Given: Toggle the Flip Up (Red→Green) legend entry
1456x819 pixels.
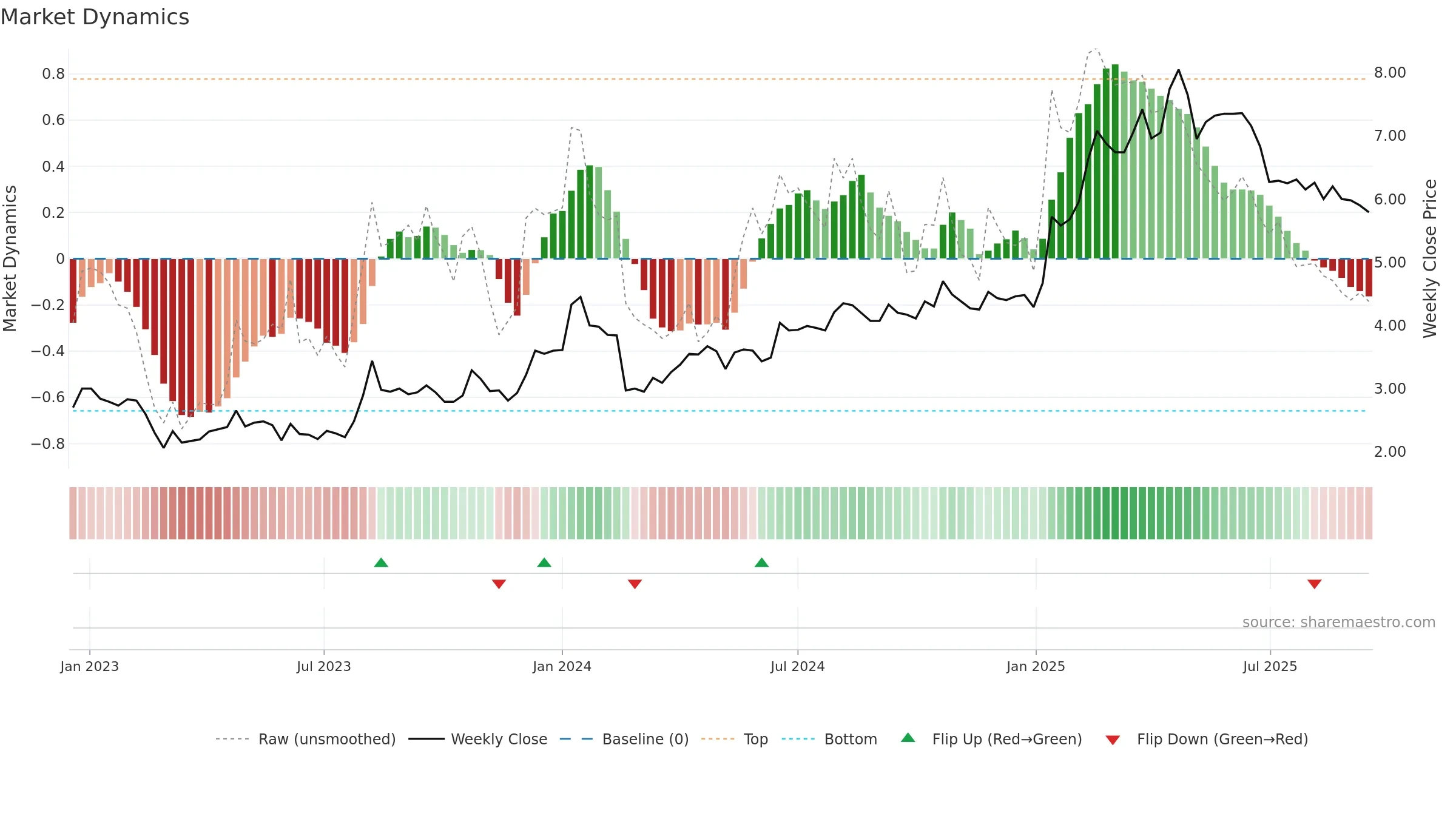Looking at the screenshot, I should [x=991, y=739].
